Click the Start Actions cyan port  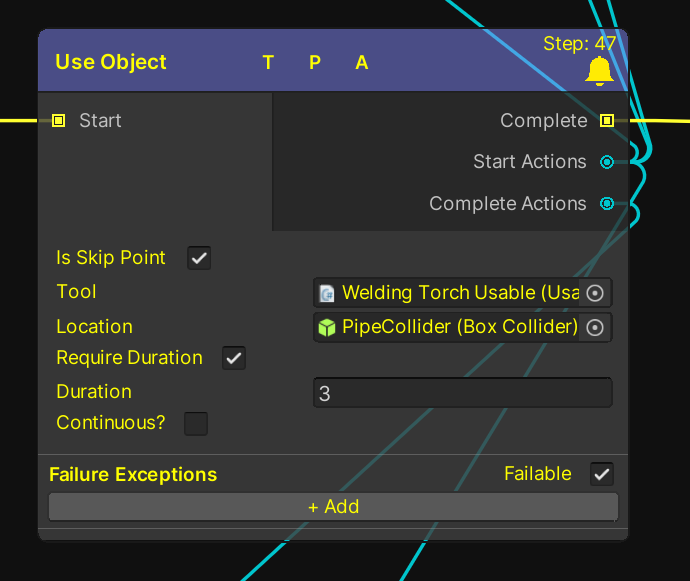click(x=607, y=162)
